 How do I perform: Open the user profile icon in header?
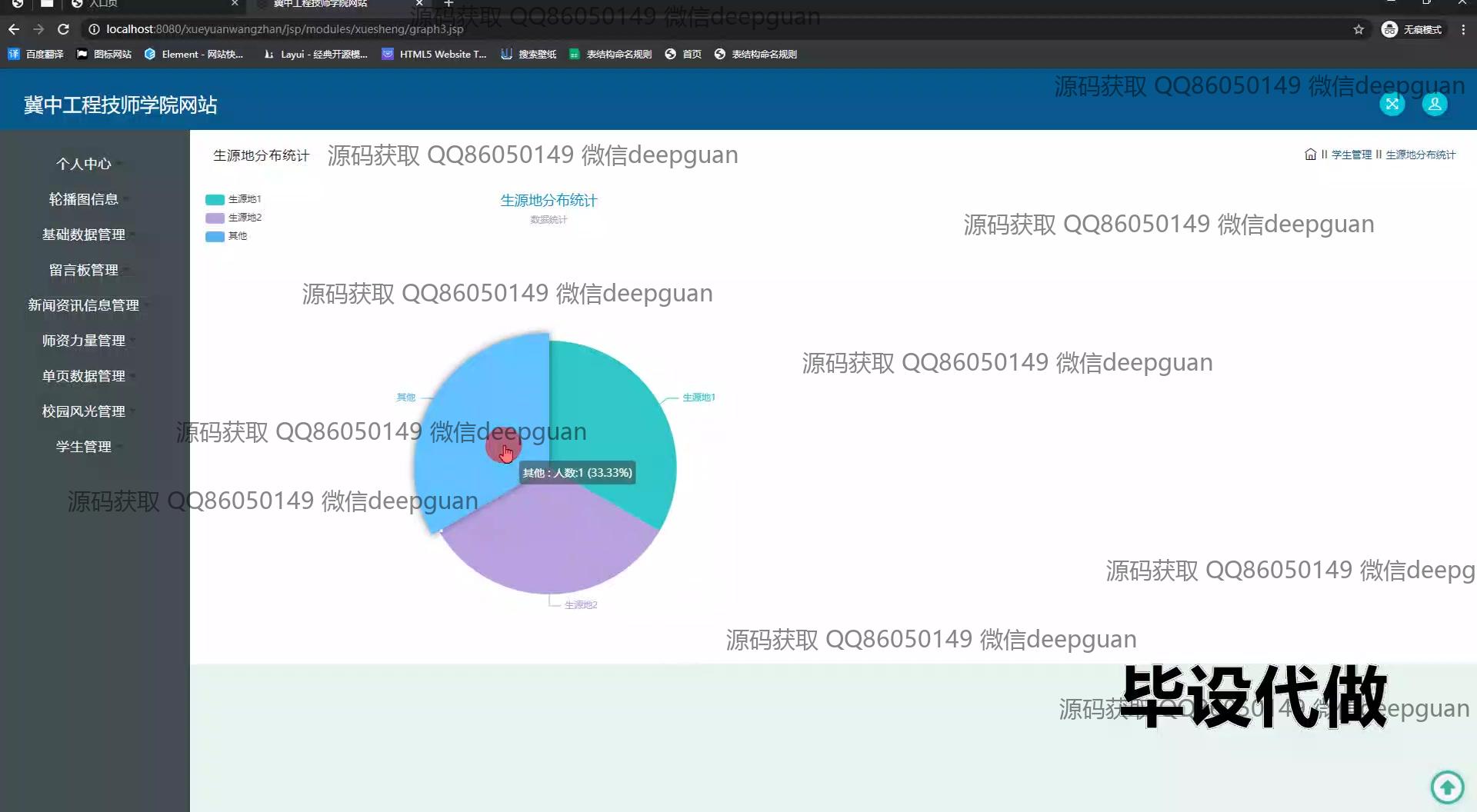coord(1434,105)
